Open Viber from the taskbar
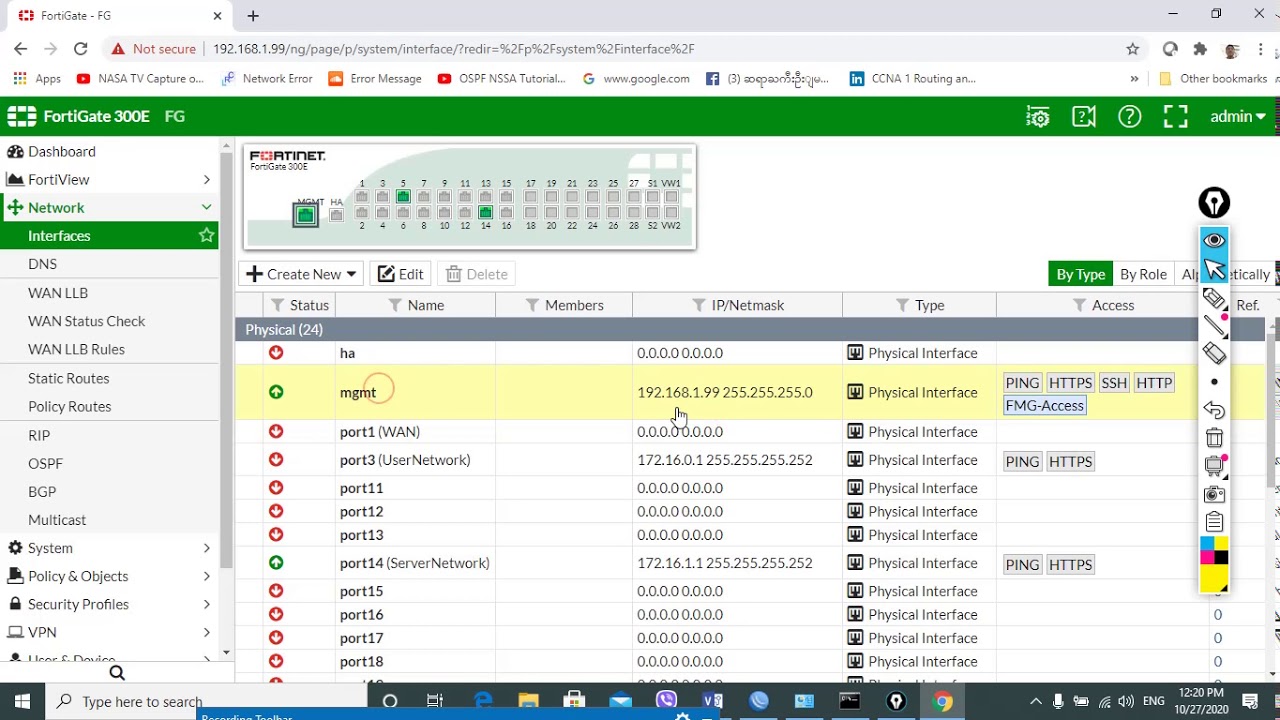 [666, 701]
